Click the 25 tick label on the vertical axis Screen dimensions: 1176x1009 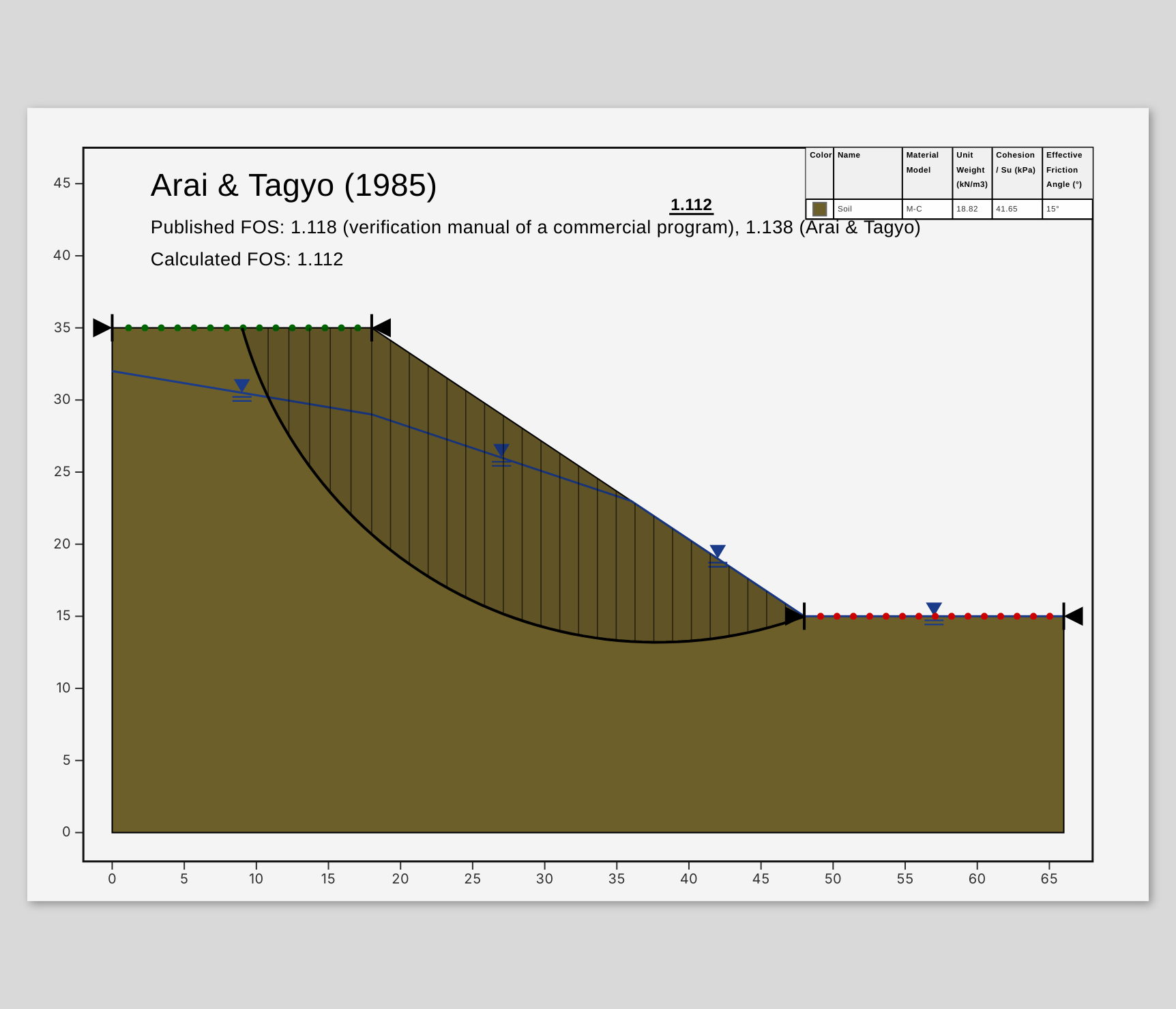point(62,471)
